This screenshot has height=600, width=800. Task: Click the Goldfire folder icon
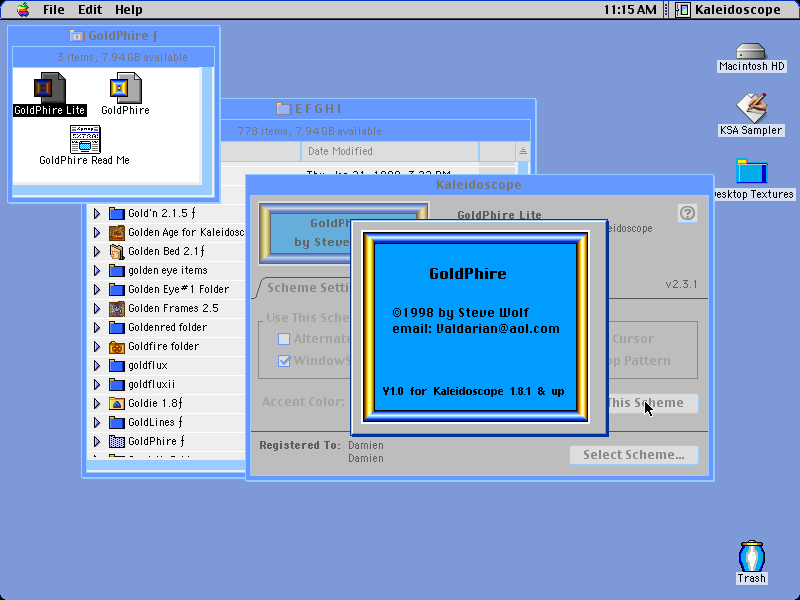tap(117, 347)
